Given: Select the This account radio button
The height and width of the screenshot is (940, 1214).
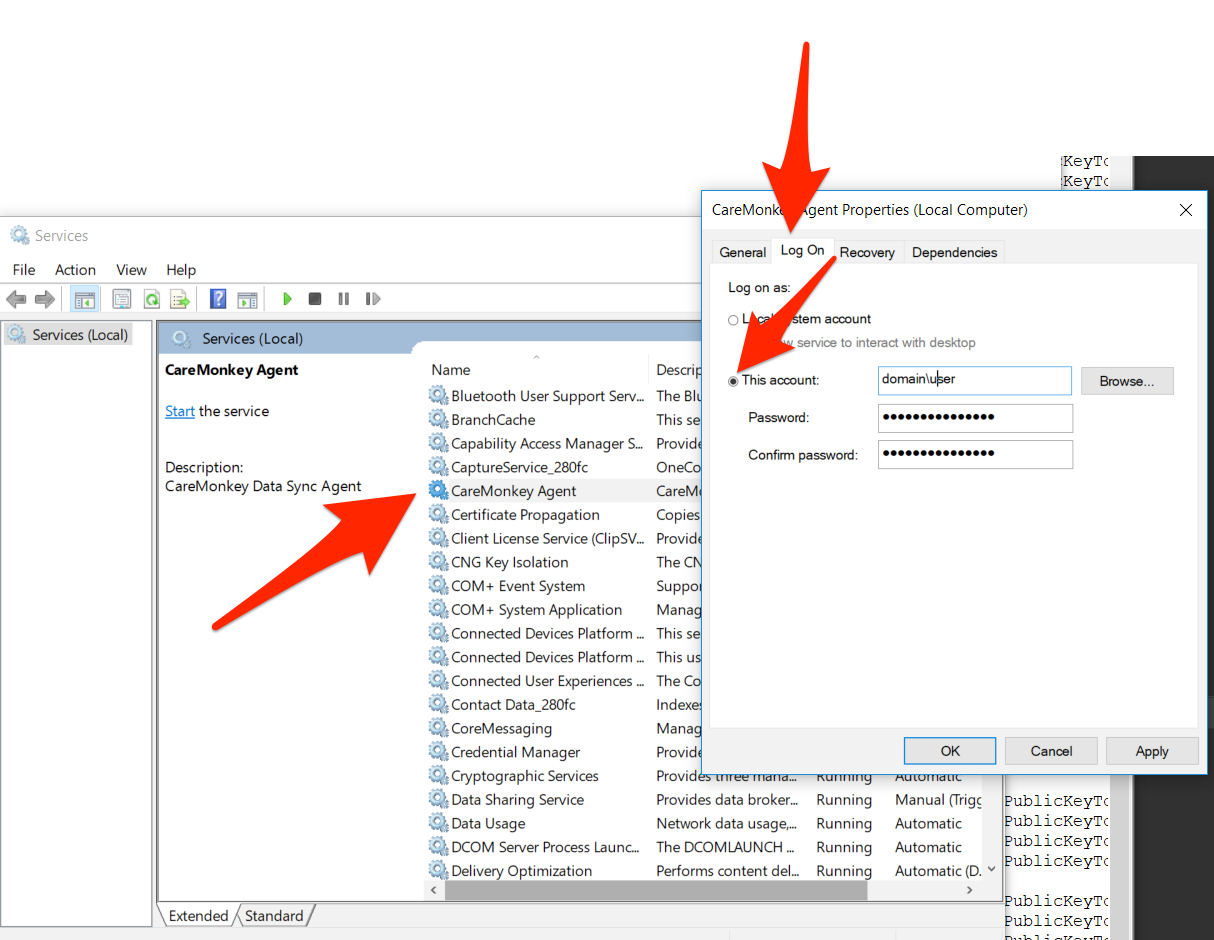Looking at the screenshot, I should click(733, 381).
